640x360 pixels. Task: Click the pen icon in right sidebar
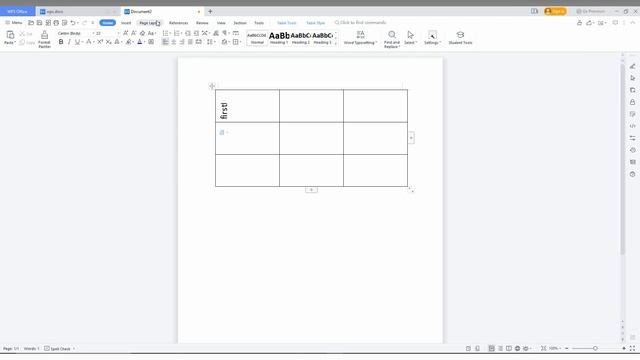633,66
